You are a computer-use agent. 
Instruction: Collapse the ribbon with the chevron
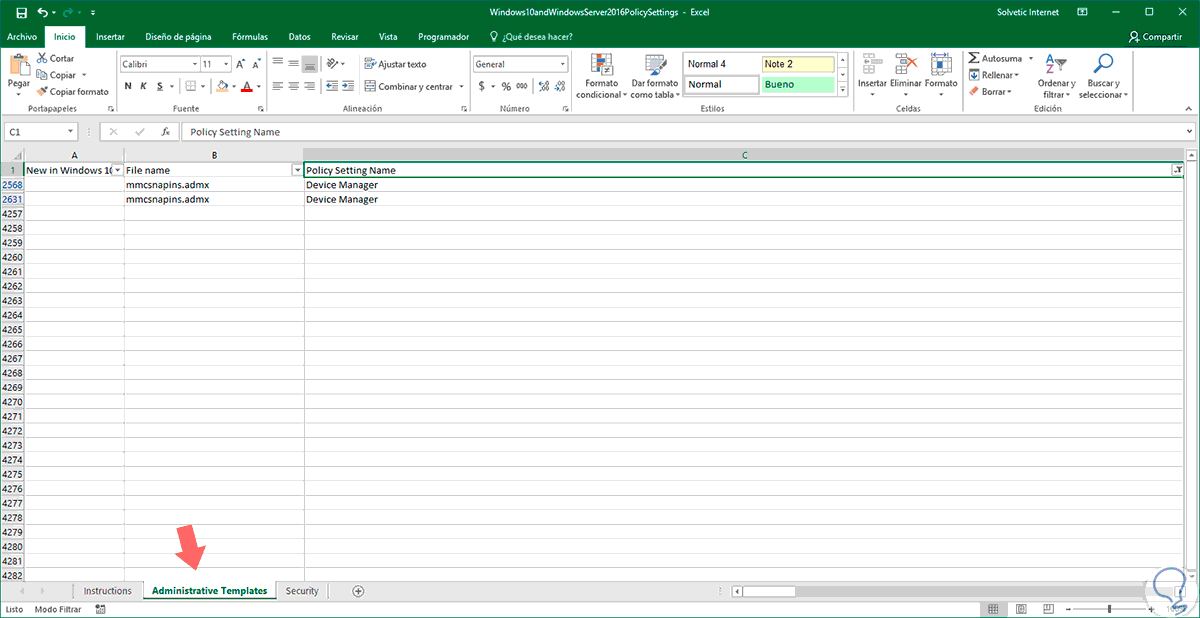pos(1188,108)
